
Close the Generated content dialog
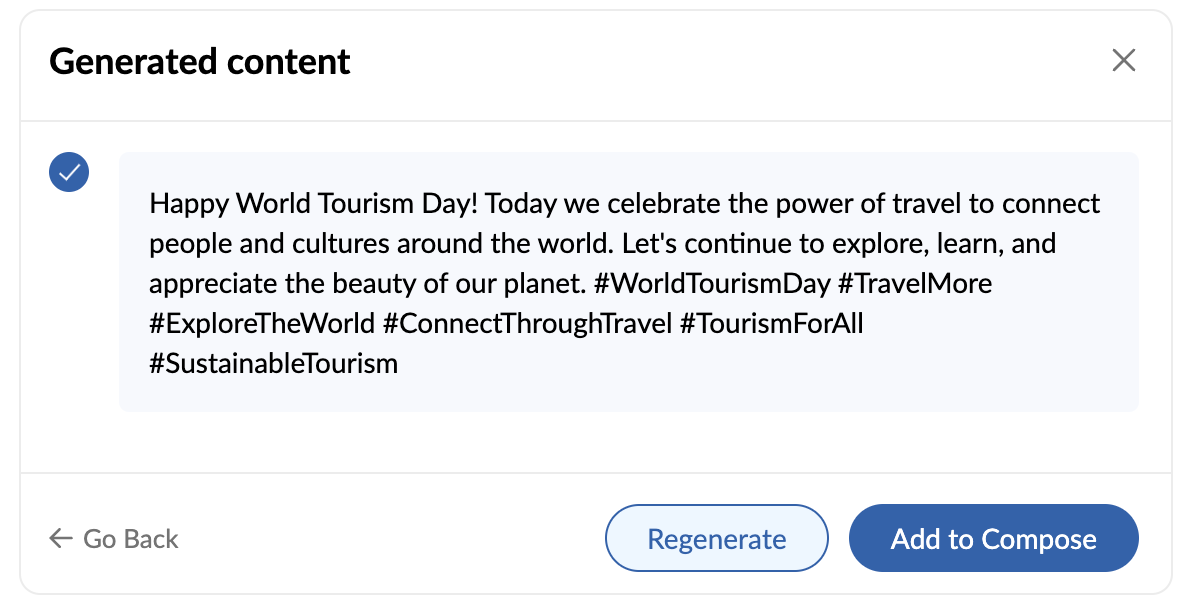coord(1124,61)
